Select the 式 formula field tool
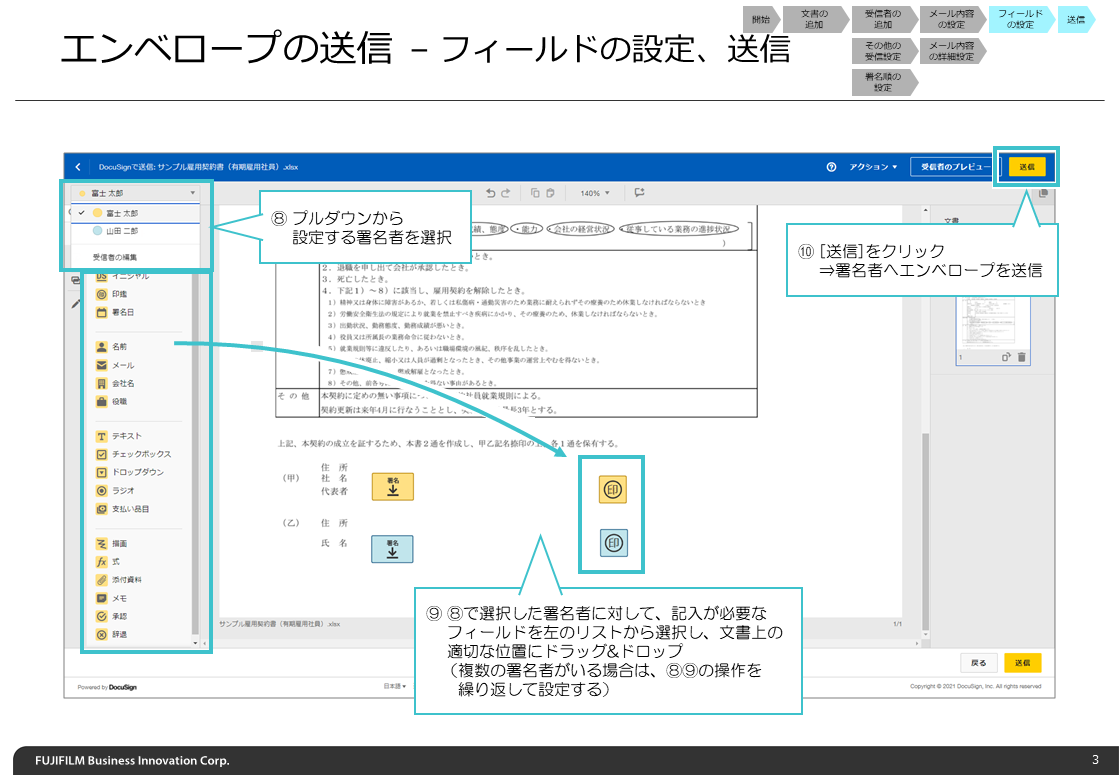The height and width of the screenshot is (775, 1119). pyautogui.click(x=101, y=562)
